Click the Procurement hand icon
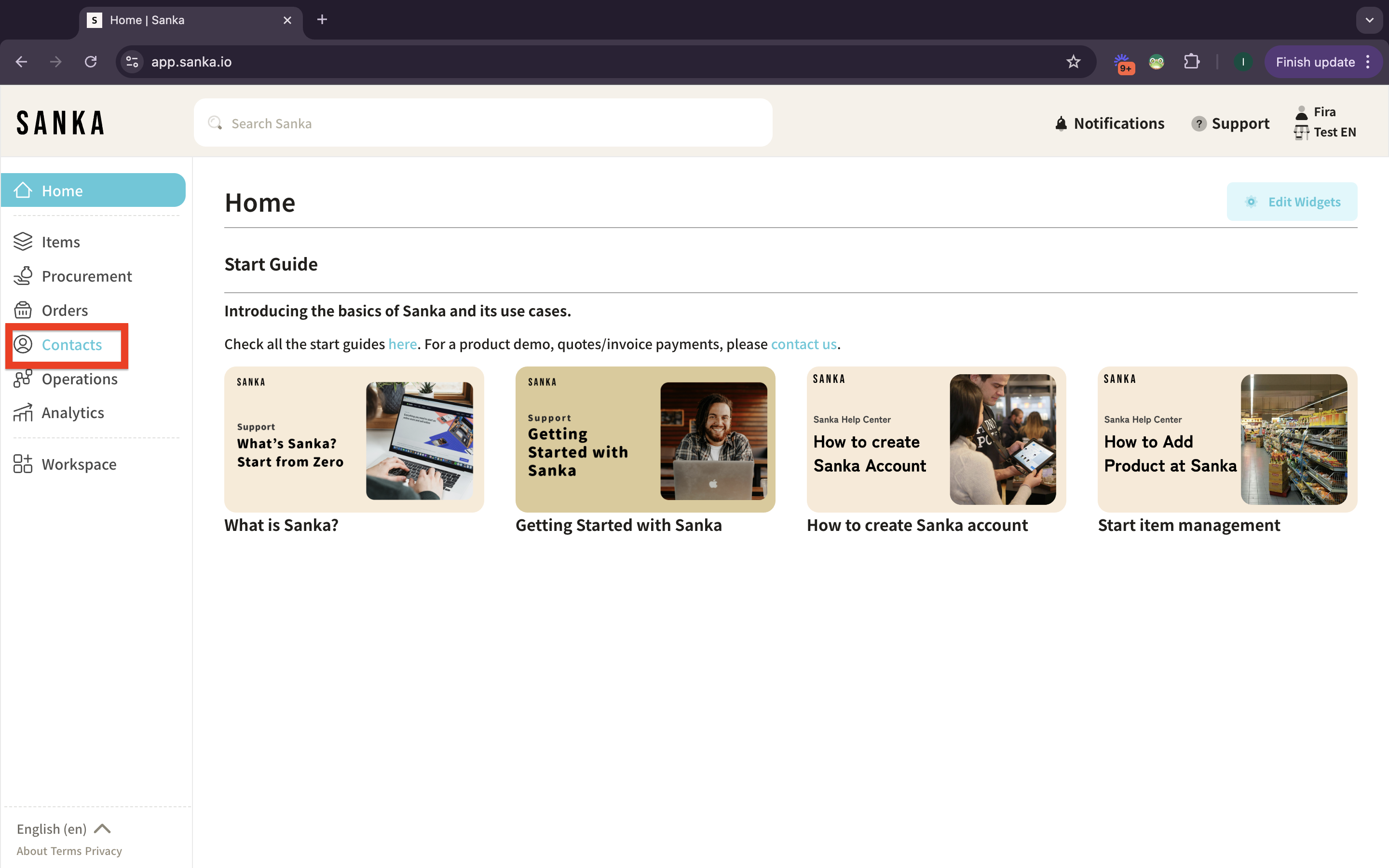 click(23, 276)
